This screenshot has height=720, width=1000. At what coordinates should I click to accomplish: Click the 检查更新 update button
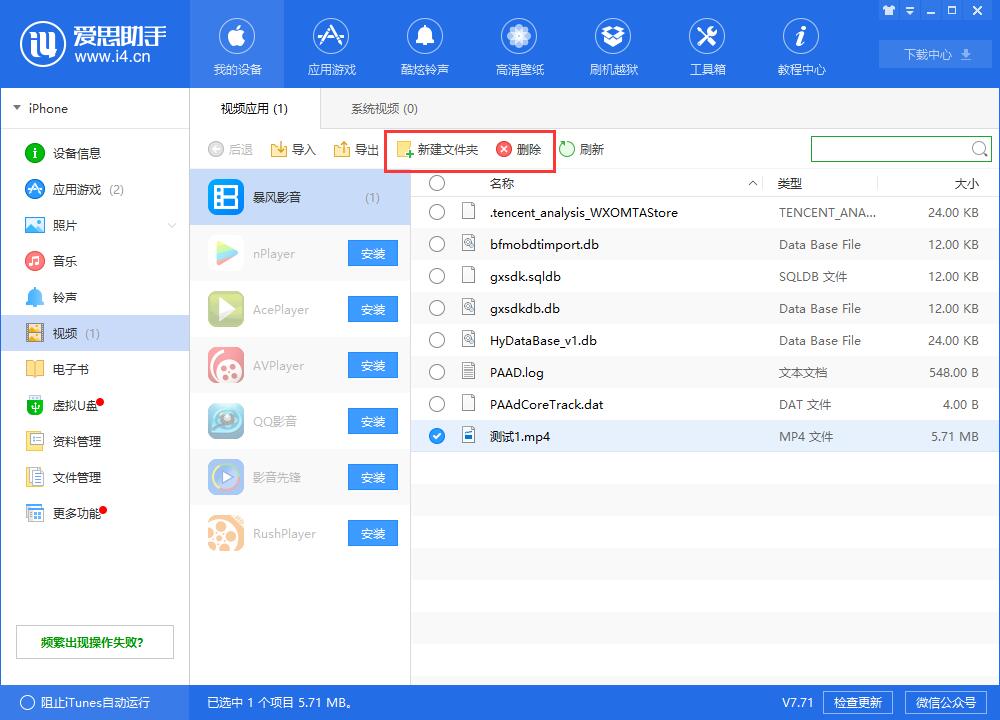coord(858,702)
